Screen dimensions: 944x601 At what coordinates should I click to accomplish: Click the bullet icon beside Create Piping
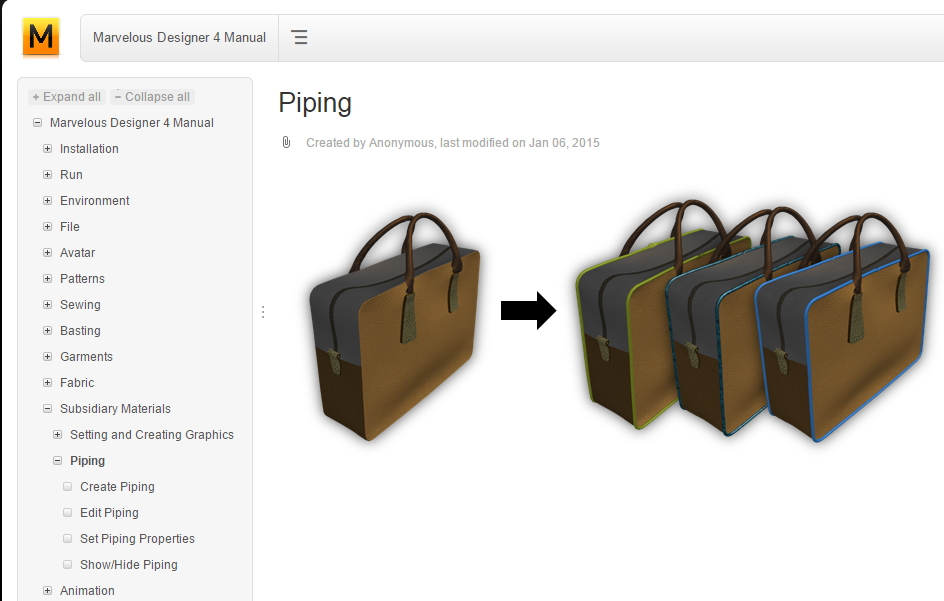click(x=68, y=487)
